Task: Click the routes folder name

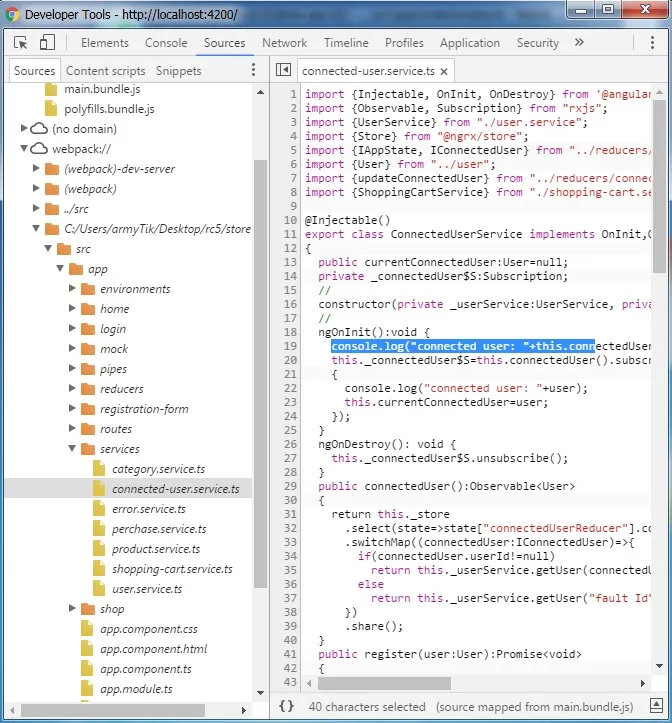Action: pos(116,429)
